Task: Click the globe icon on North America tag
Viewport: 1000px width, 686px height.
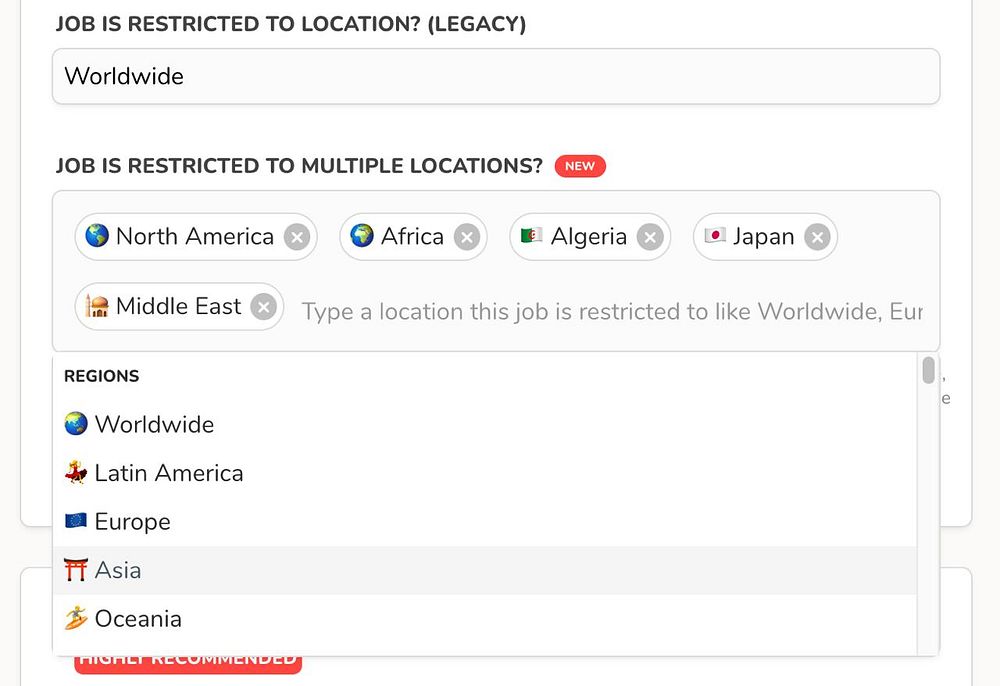Action: click(97, 236)
